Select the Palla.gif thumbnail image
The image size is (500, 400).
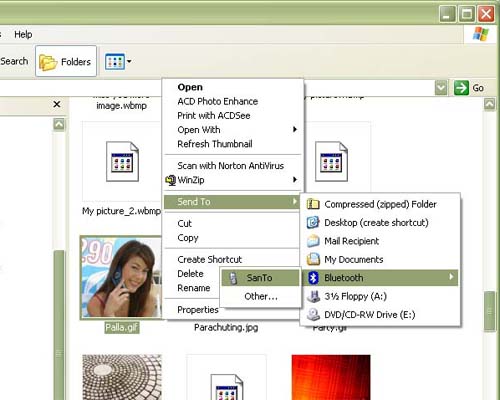121,277
